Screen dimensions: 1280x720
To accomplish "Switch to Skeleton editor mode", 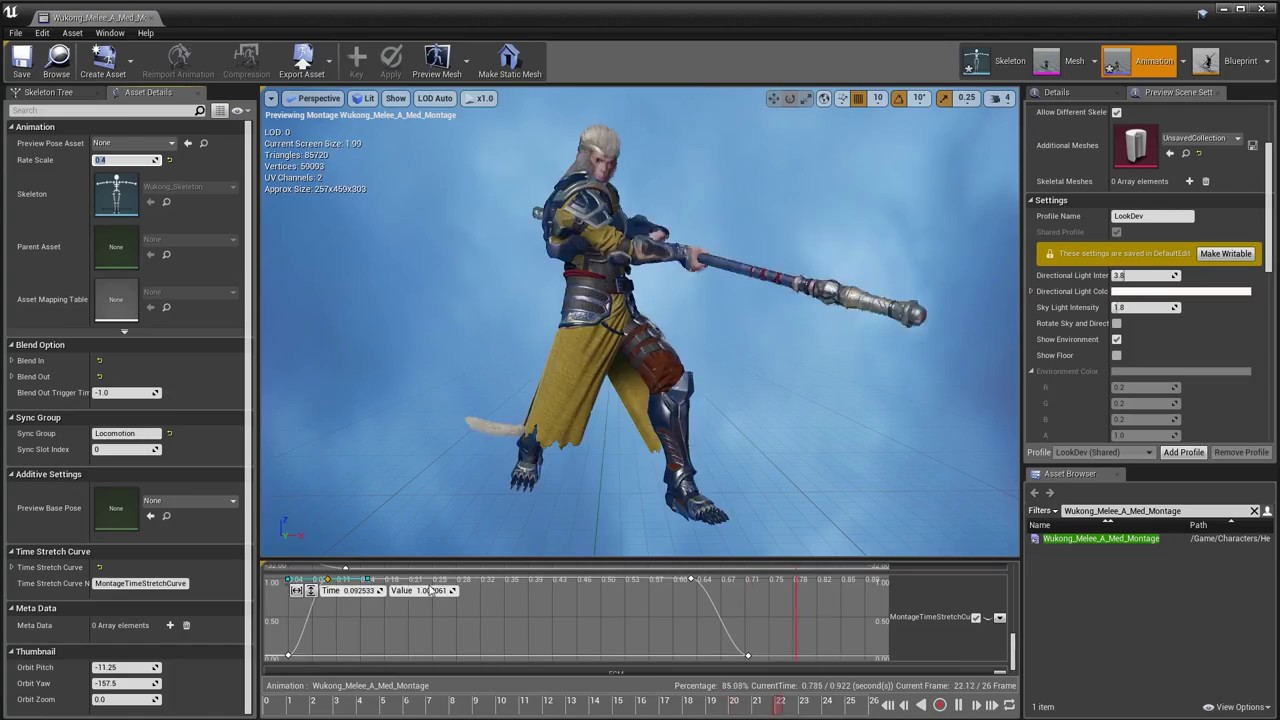I will point(994,61).
